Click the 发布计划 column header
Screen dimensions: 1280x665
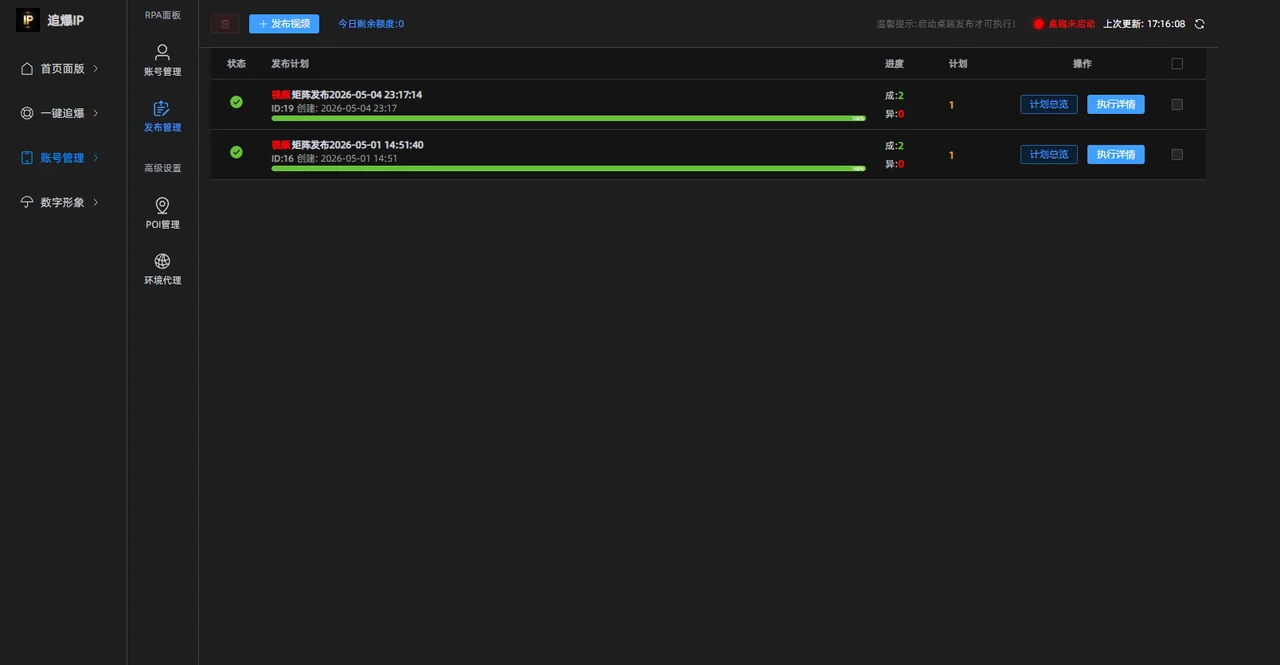[290, 64]
